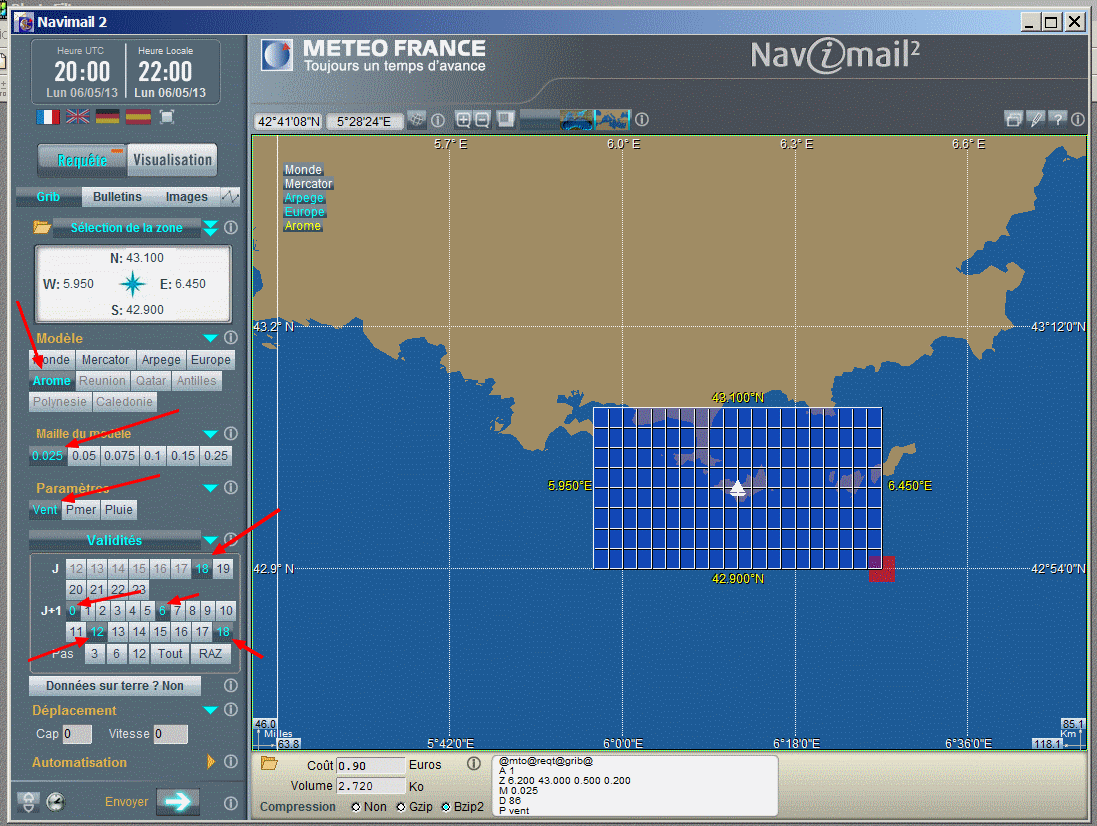The image size is (1097, 826).
Task: Show info for Maille du modèle
Action: tap(231, 434)
